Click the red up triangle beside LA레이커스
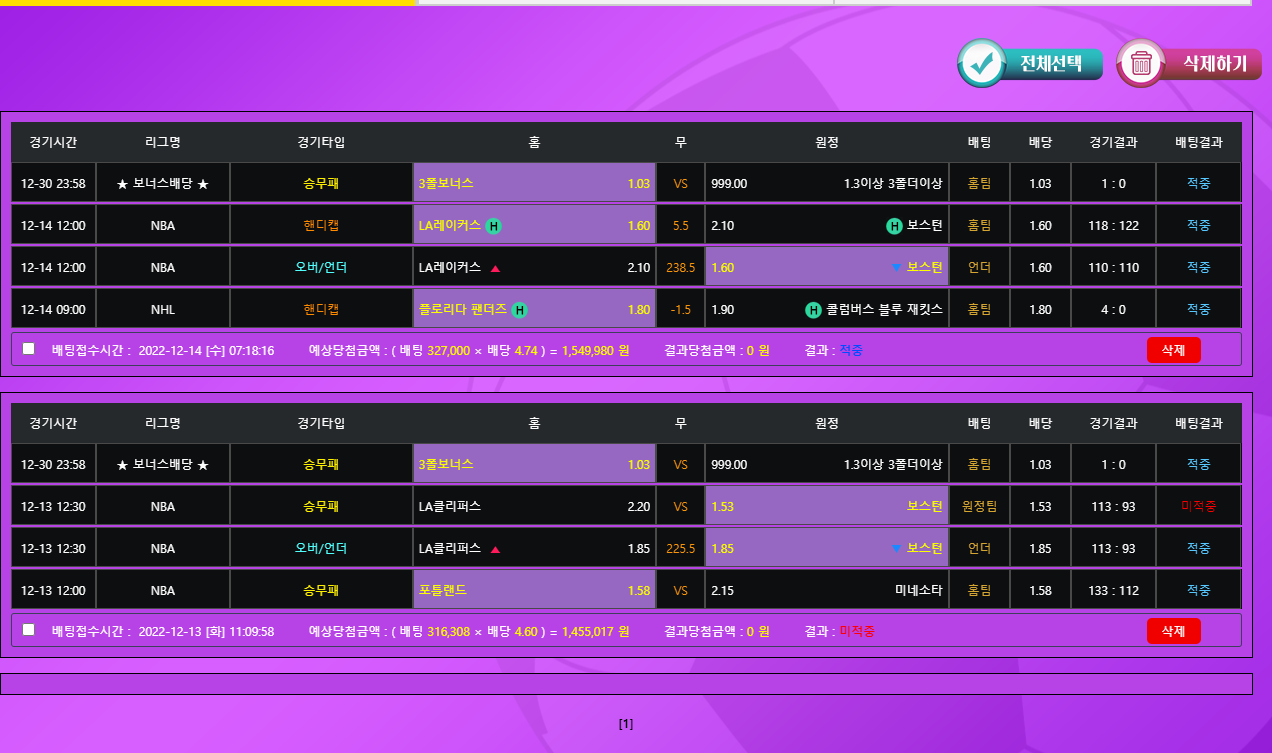The width and height of the screenshot is (1272, 753). pyautogui.click(x=495, y=268)
